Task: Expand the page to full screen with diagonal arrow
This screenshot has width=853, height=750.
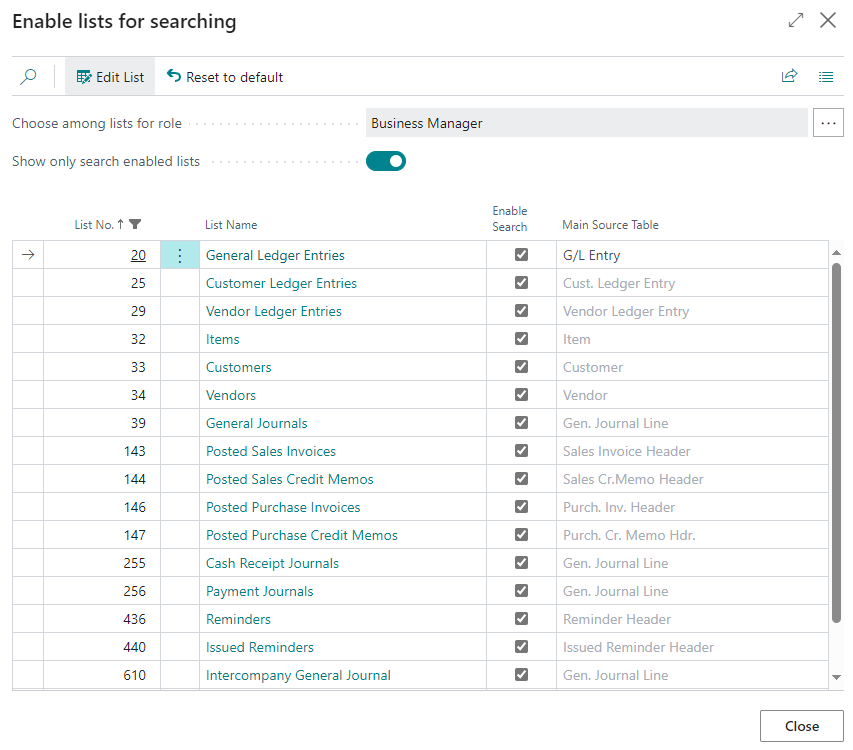Action: (x=795, y=19)
